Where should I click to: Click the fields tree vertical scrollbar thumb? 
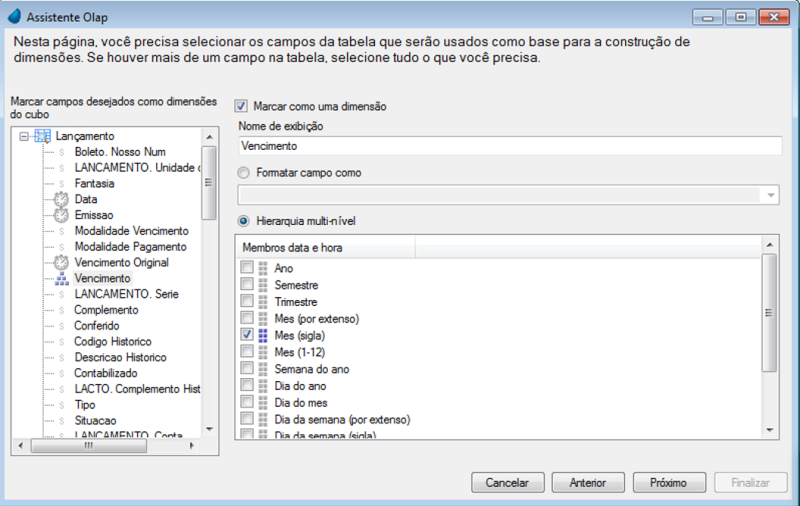coord(209,183)
